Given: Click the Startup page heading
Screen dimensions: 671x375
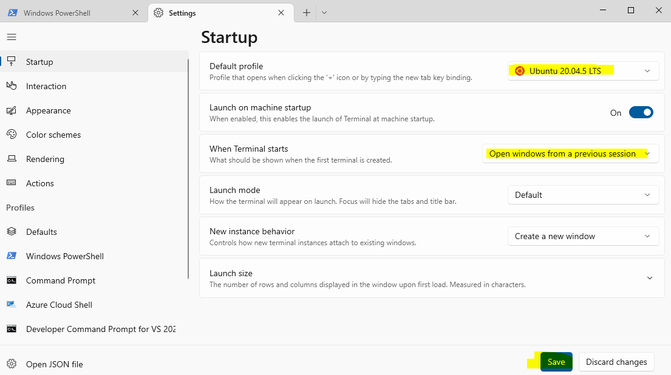Looking at the screenshot, I should point(229,37).
